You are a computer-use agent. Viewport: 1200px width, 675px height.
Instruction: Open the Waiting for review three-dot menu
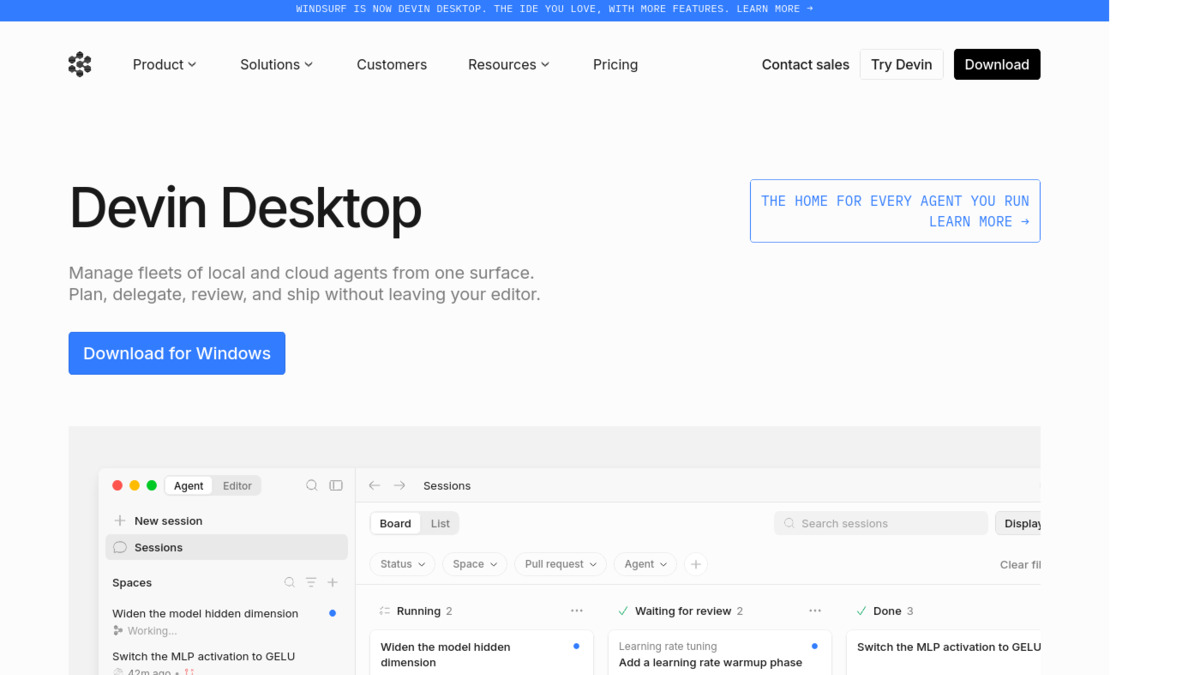tap(815, 611)
